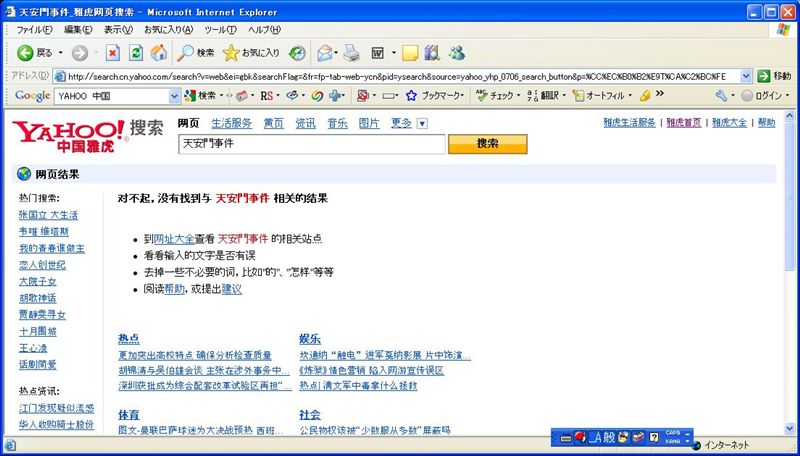Click the green 移動 Go button
The image size is (800, 456).
tap(773, 76)
